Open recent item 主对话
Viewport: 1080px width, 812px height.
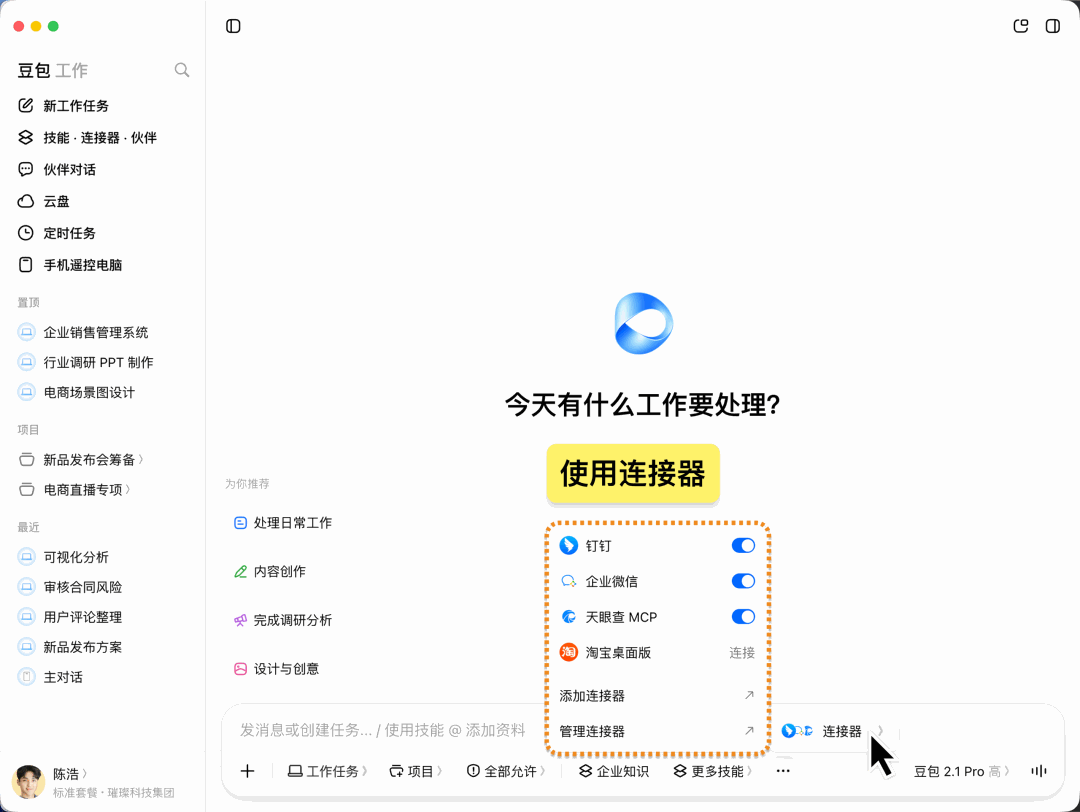click(x=63, y=677)
